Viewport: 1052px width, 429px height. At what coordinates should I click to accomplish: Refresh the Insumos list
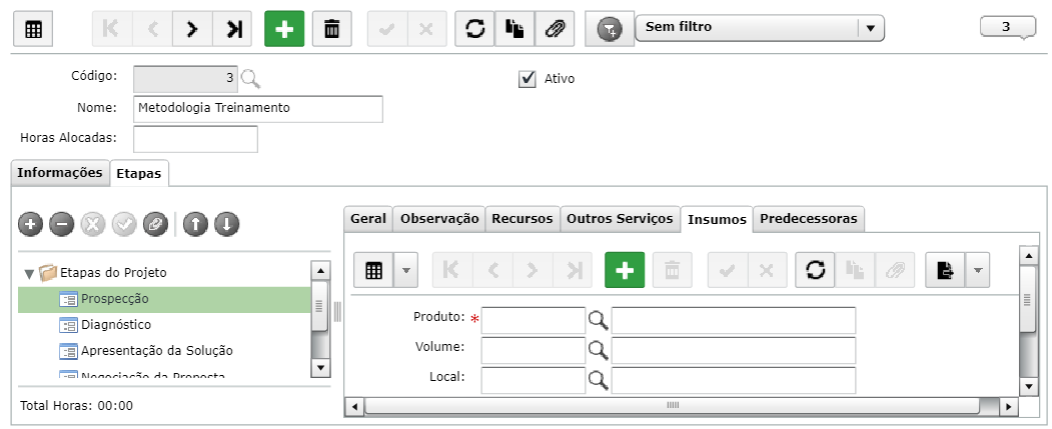[x=815, y=271]
